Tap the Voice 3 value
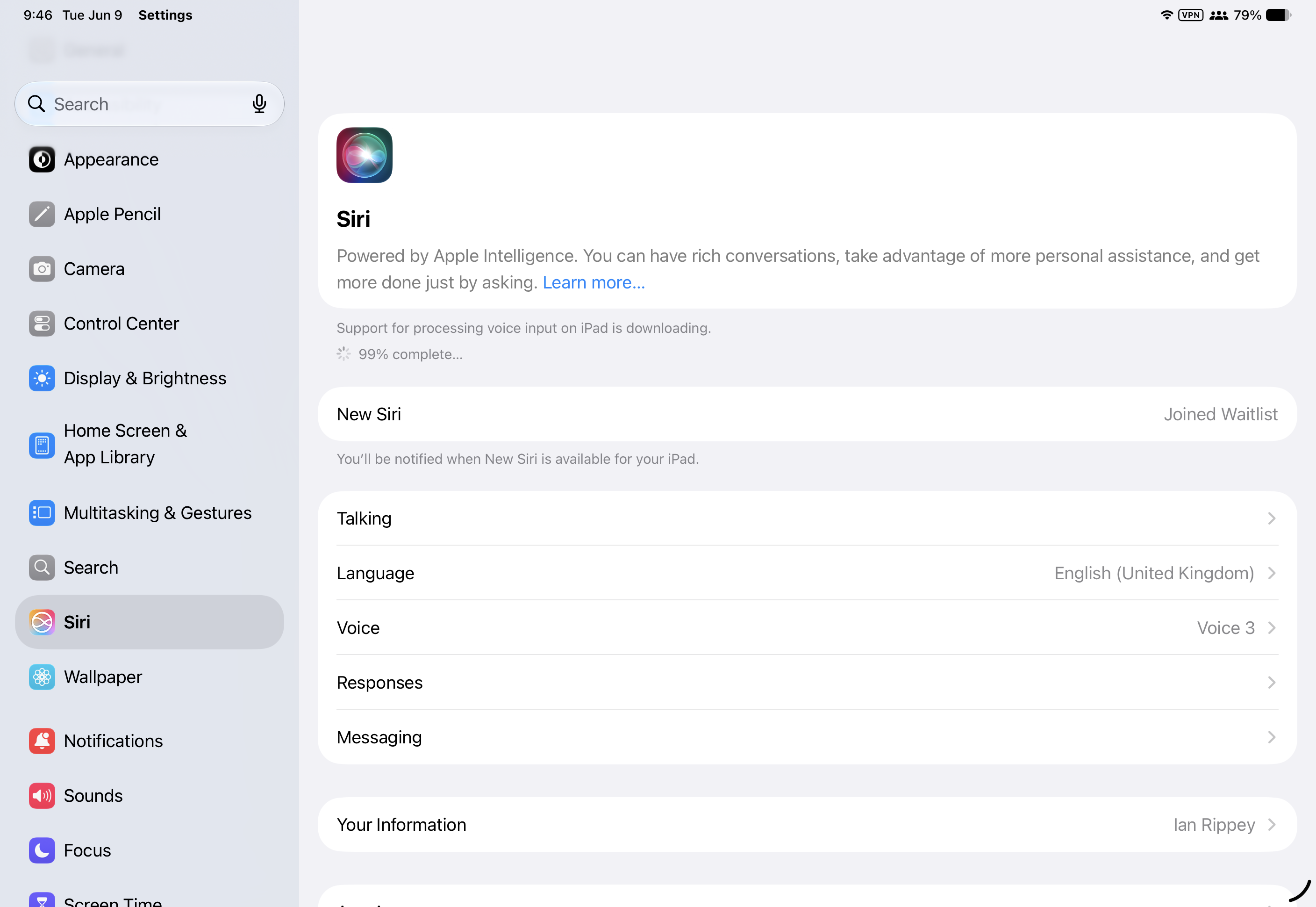Image resolution: width=1316 pixels, height=907 pixels. tap(1226, 627)
